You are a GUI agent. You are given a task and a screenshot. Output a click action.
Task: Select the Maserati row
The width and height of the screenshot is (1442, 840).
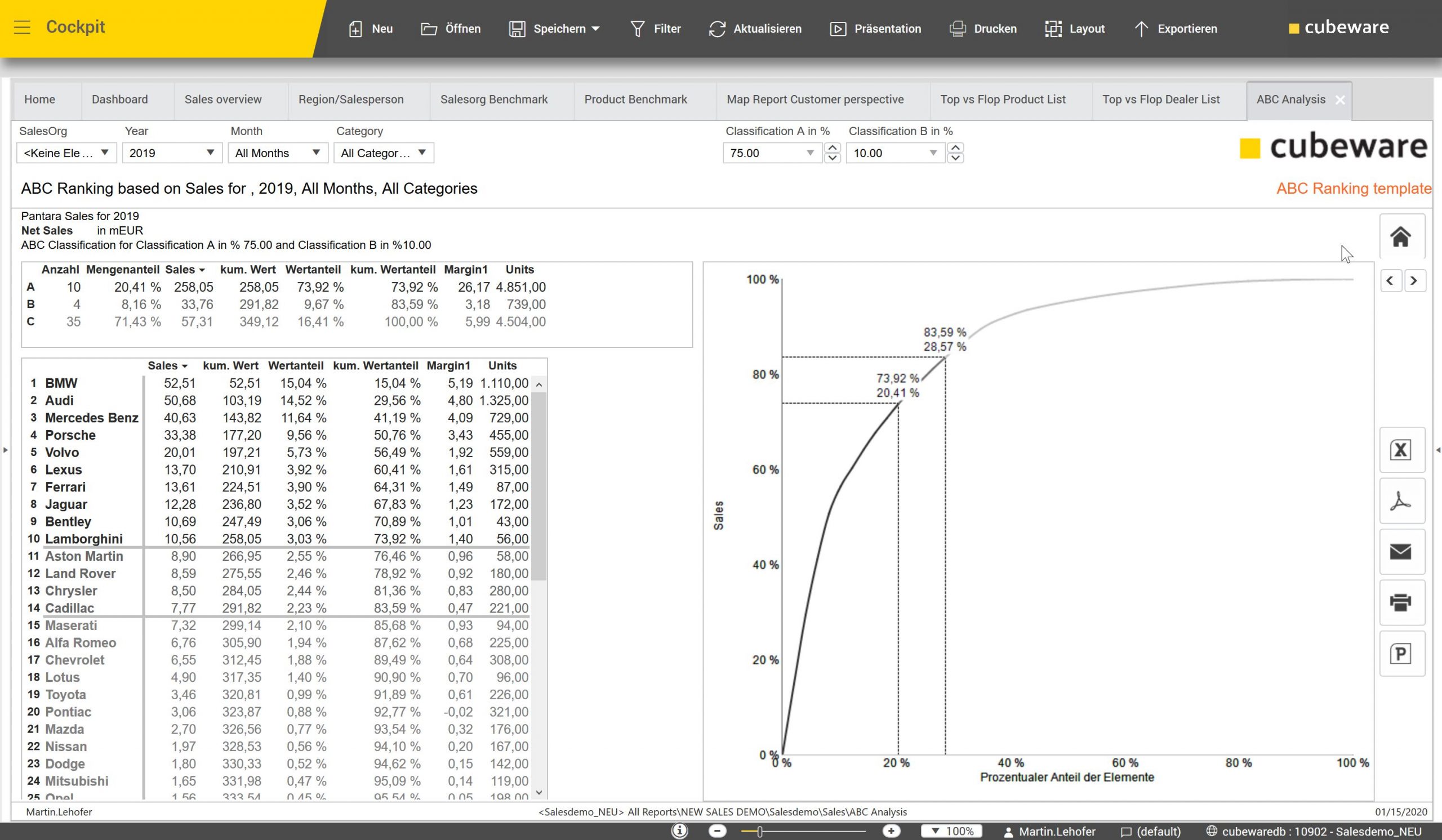(279, 625)
